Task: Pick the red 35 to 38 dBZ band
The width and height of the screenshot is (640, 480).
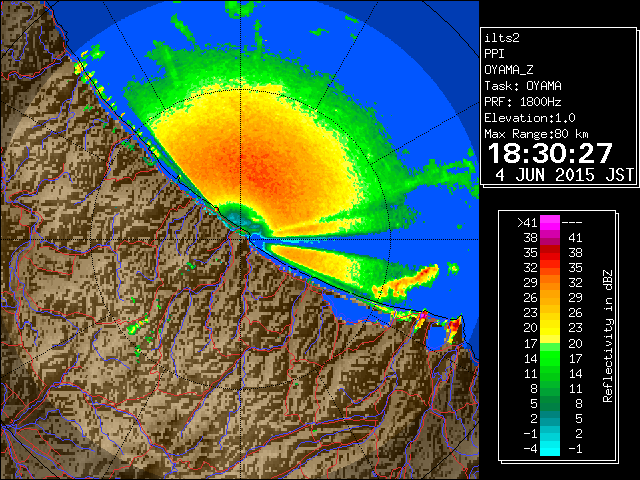Action: 550,253
